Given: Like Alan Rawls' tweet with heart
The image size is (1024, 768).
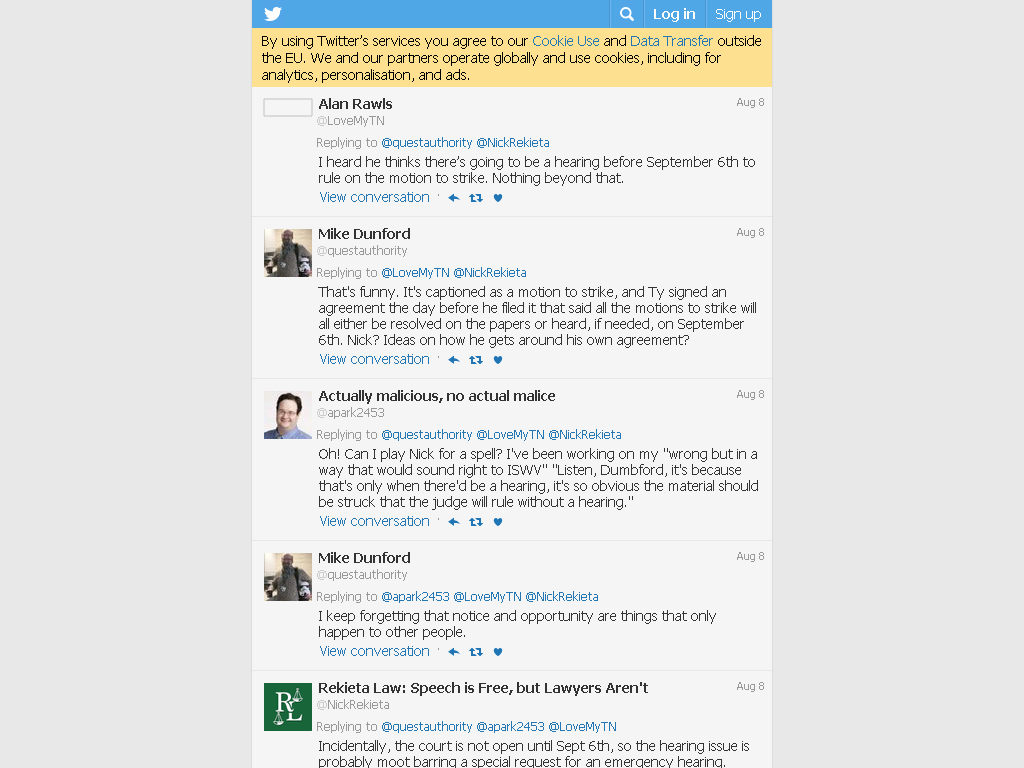Looking at the screenshot, I should point(498,198).
